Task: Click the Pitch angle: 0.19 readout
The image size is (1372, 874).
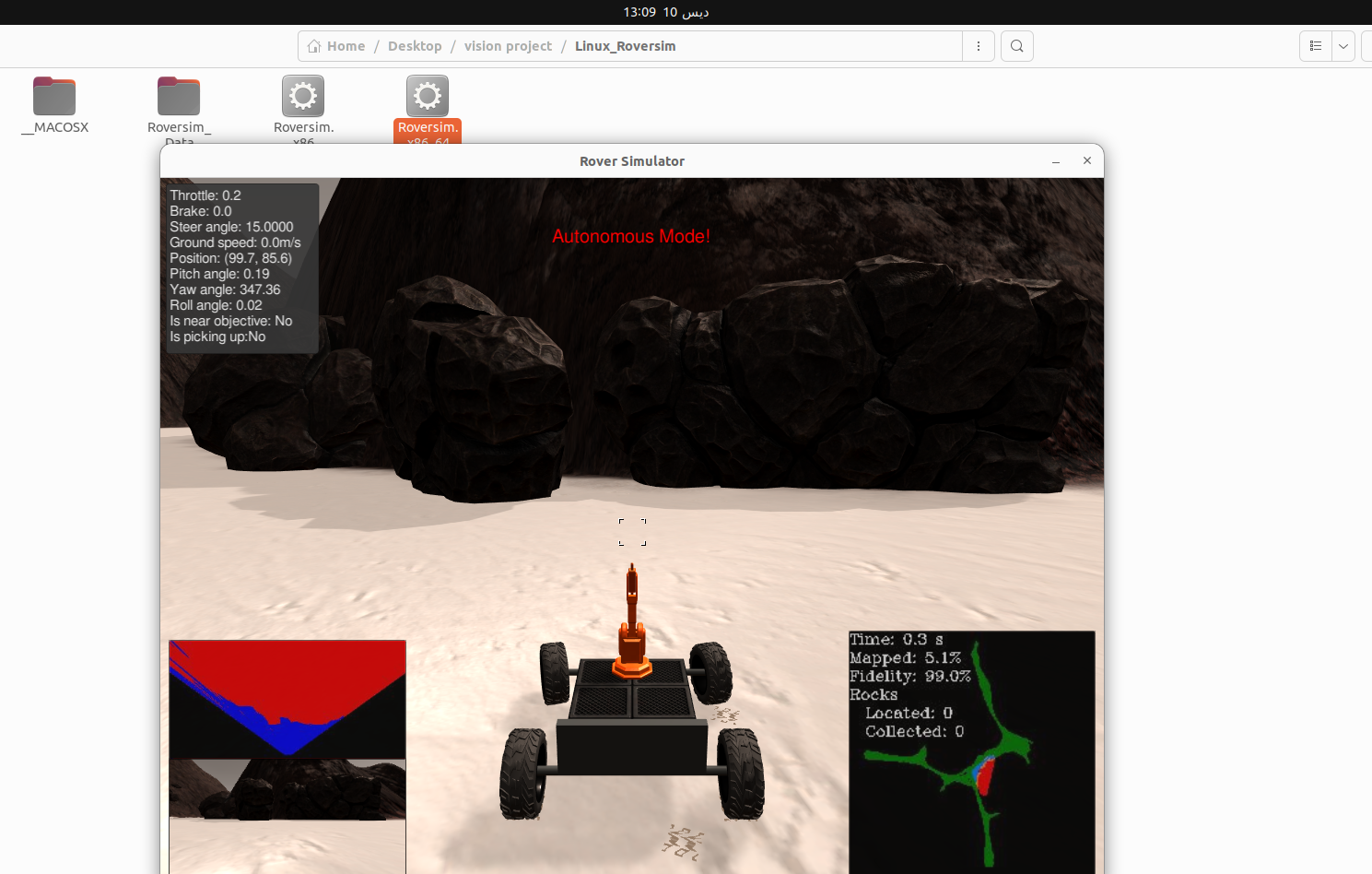Action: point(219,274)
